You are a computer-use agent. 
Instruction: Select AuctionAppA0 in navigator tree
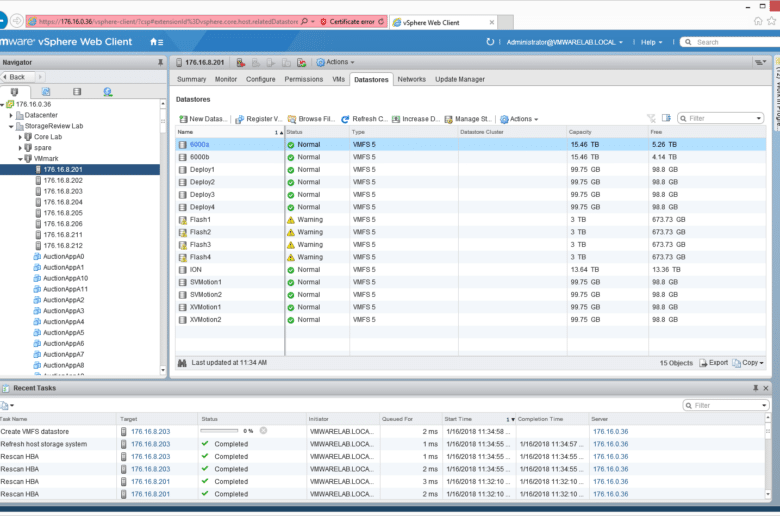click(x=63, y=257)
